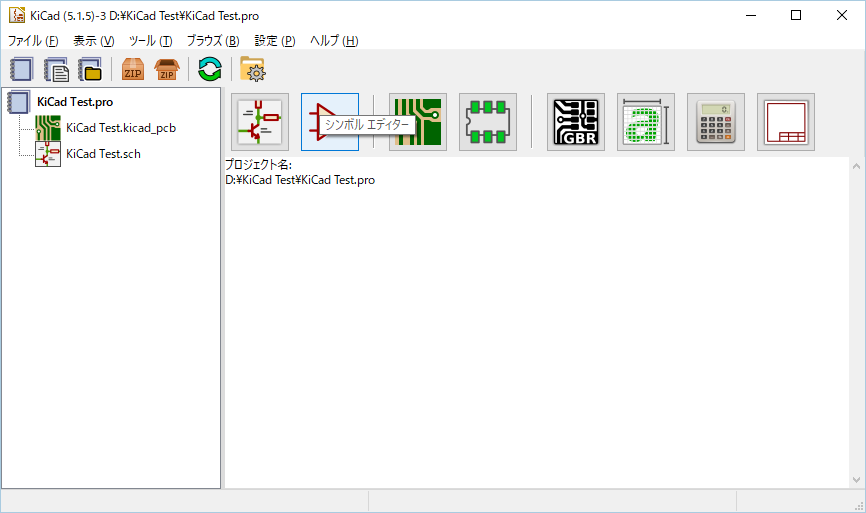Viewport: 866px width, 513px height.
Task: Click the PCB icon beside KiCad Test.kicad_pcb
Action: coord(48,128)
